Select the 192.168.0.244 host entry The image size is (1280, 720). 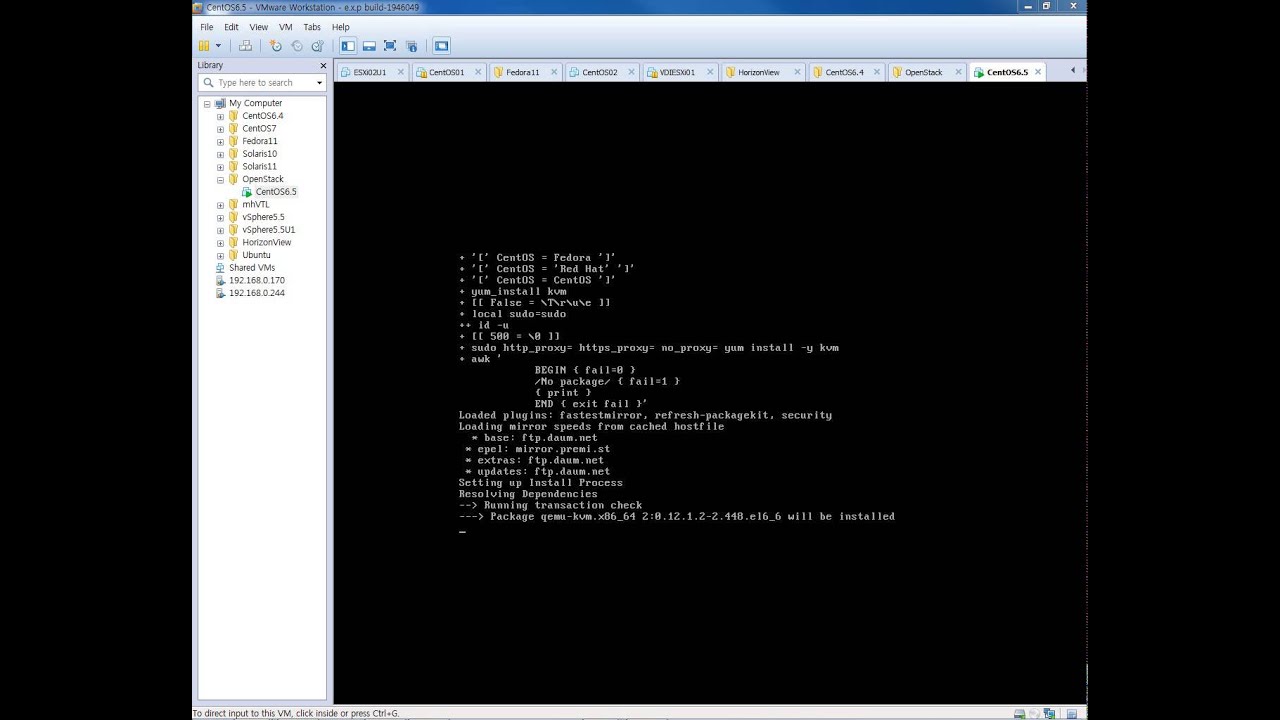coord(256,293)
